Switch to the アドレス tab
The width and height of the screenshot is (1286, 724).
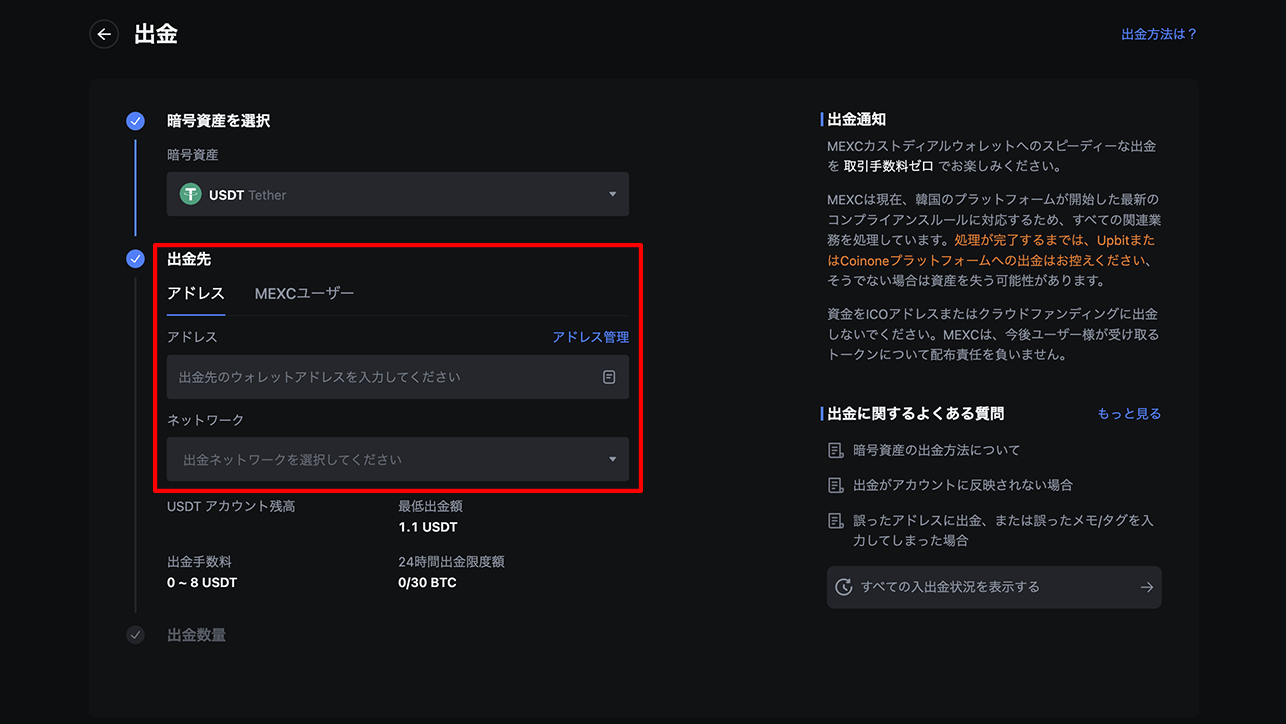click(x=196, y=293)
